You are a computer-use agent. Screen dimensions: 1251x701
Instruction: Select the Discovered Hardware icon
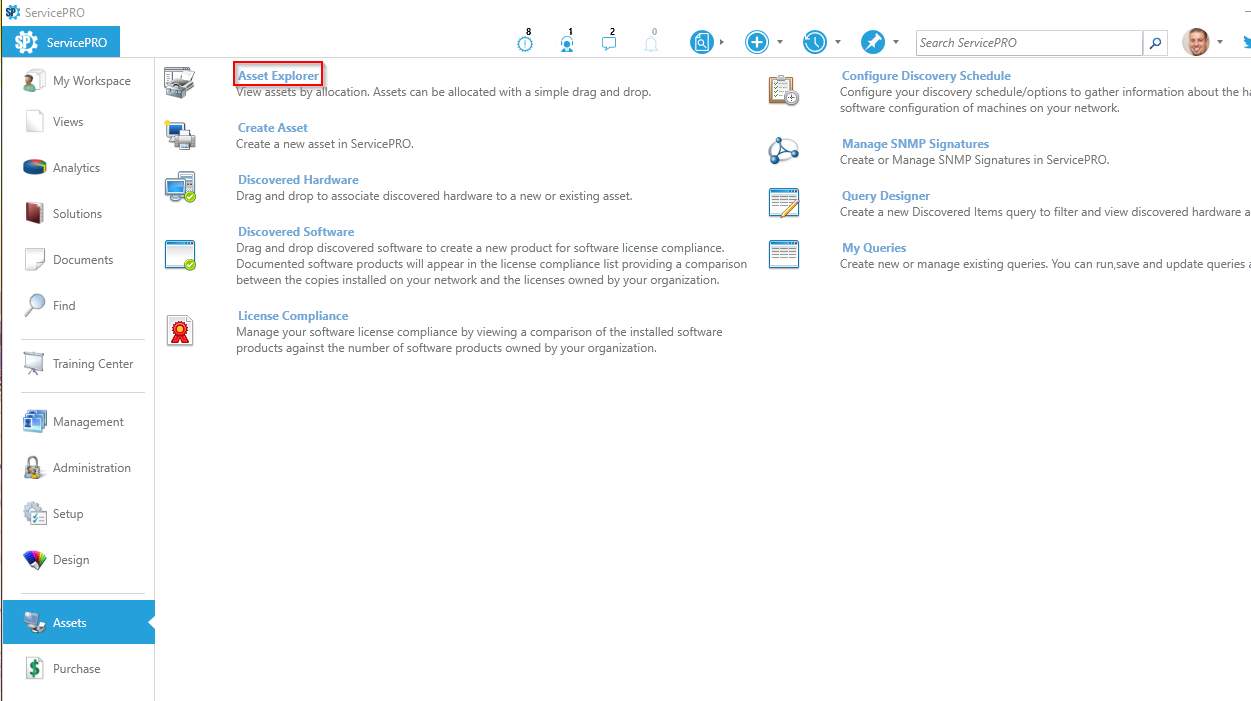[x=180, y=187]
